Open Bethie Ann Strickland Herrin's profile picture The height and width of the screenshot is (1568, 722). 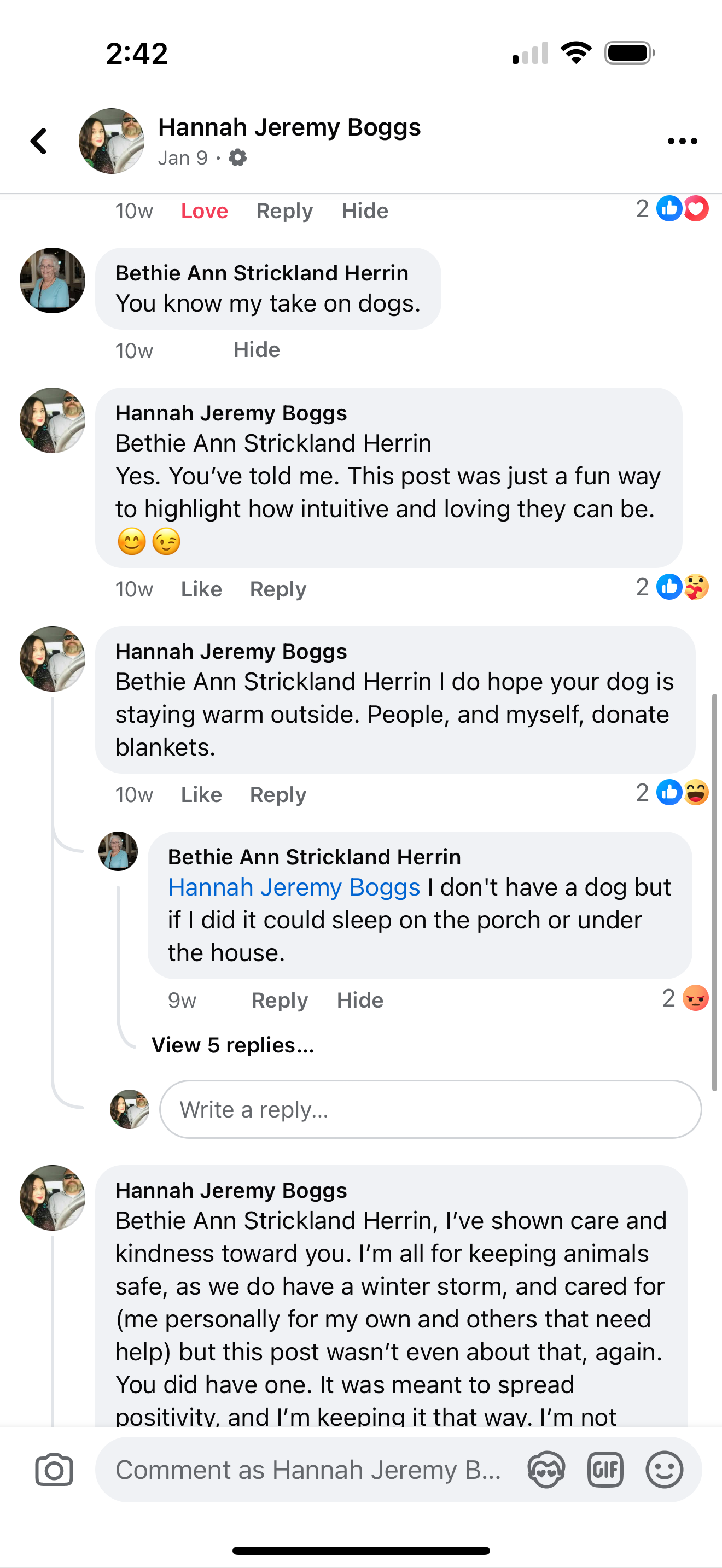pos(53,280)
